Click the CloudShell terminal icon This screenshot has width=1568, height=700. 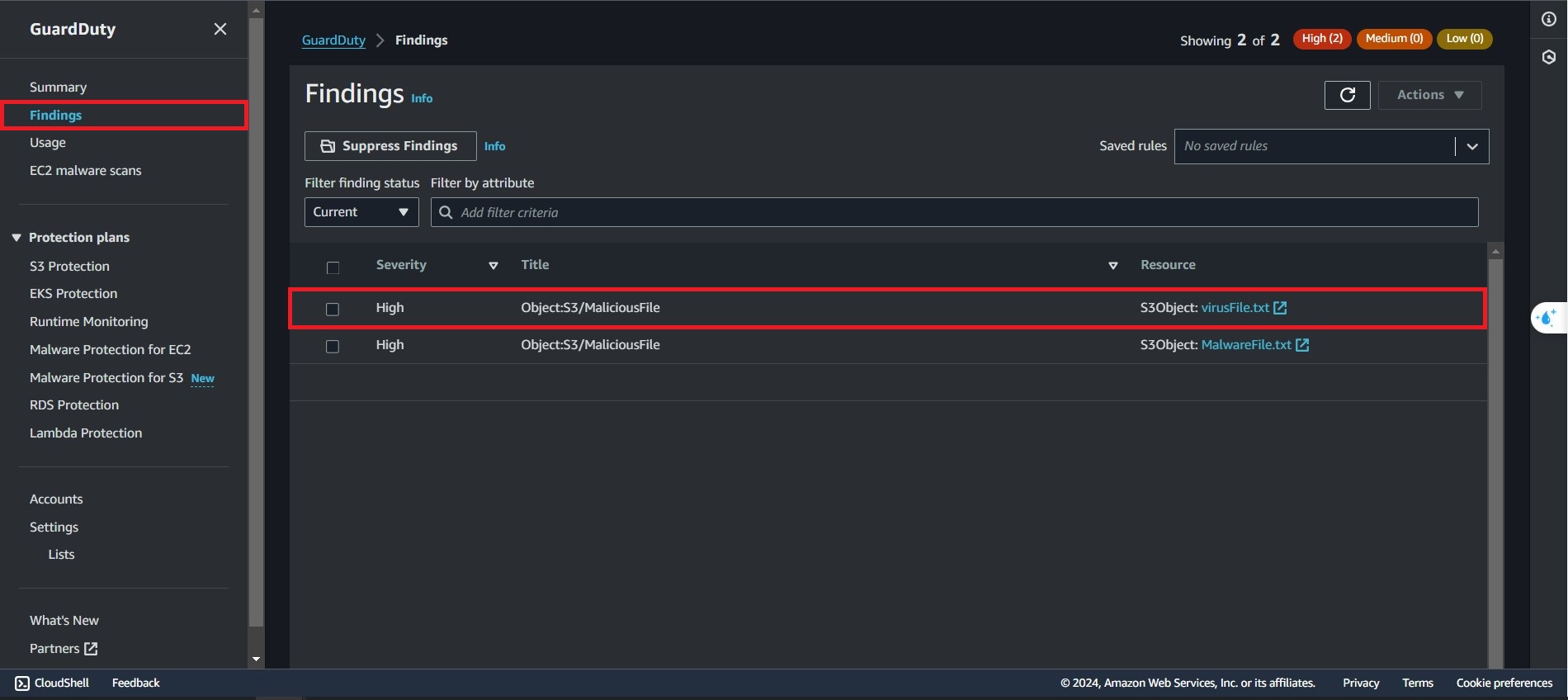pos(22,683)
